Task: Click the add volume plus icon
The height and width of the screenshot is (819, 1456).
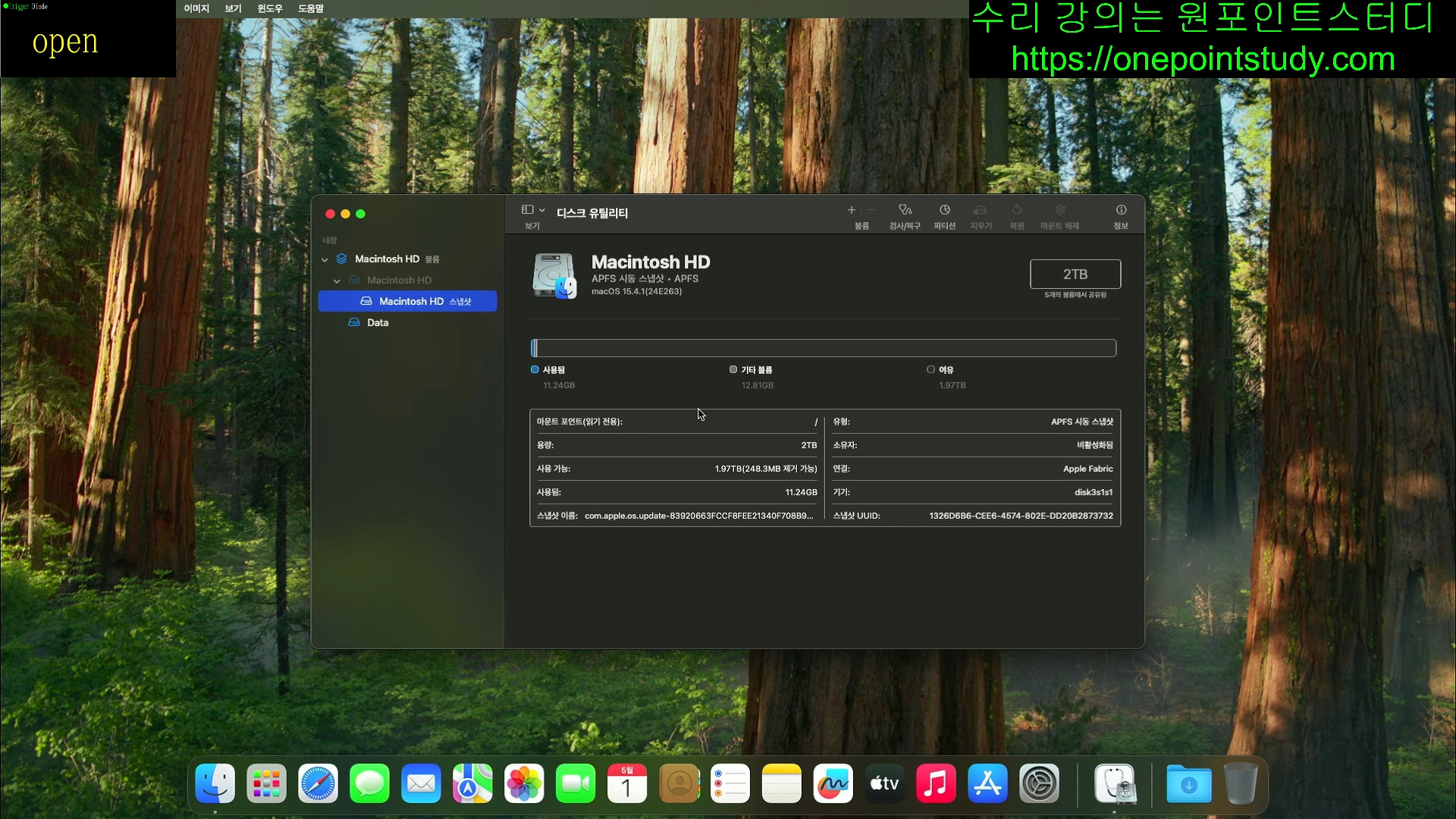Action: click(852, 210)
